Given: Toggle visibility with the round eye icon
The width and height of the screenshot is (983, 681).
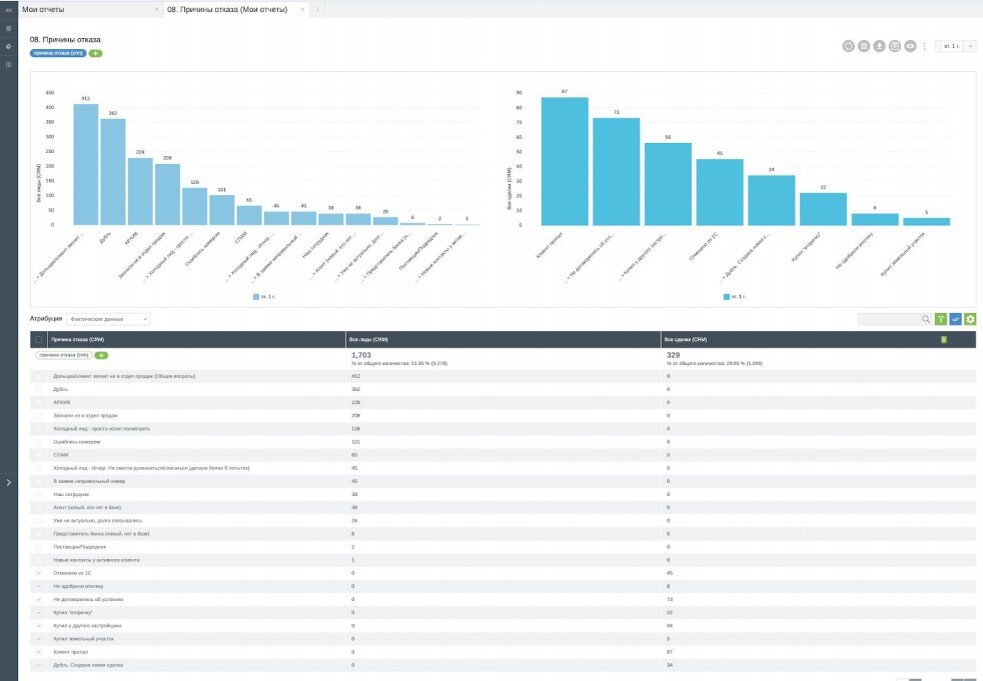Looking at the screenshot, I should coord(910,46).
